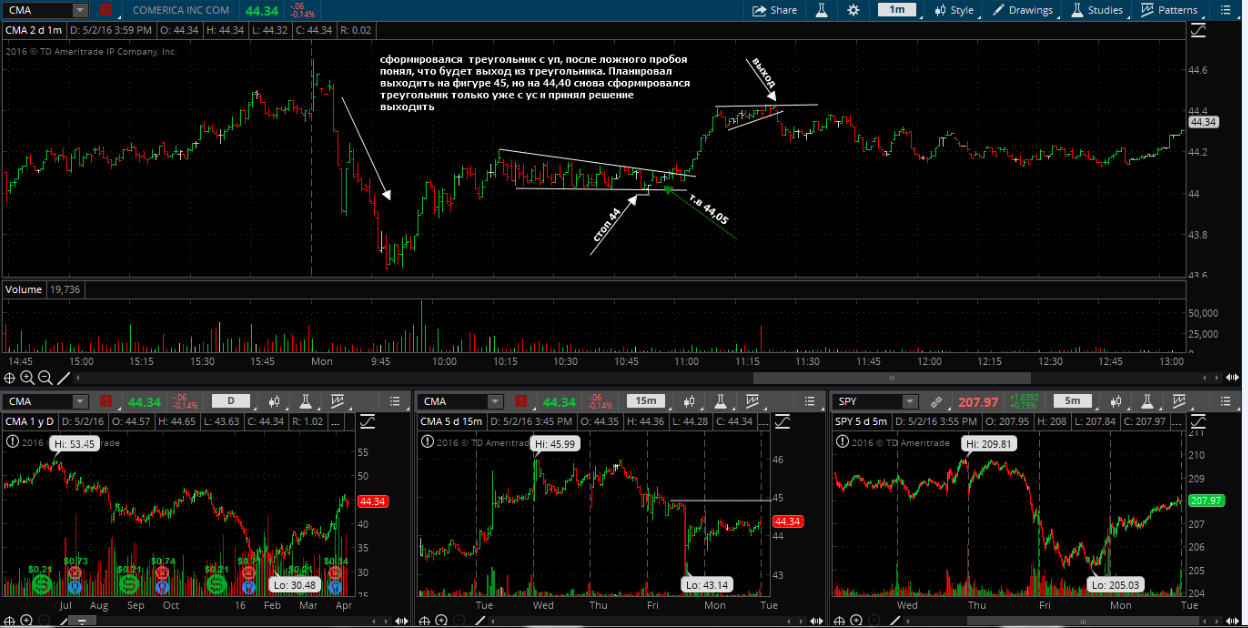
Task: Click the flask Edit studies icon in top toolbar
Action: coord(820,10)
